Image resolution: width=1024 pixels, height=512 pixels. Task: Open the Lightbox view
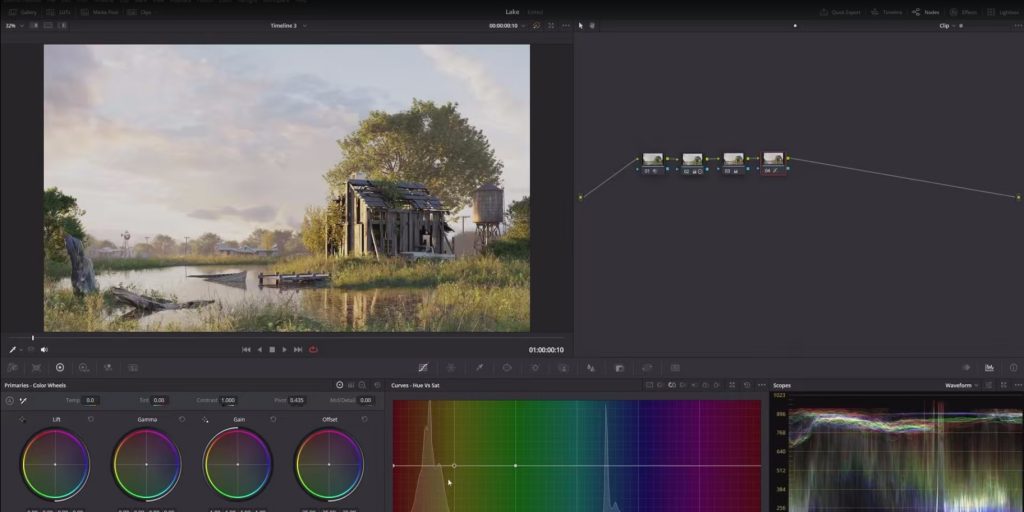(x=1002, y=12)
